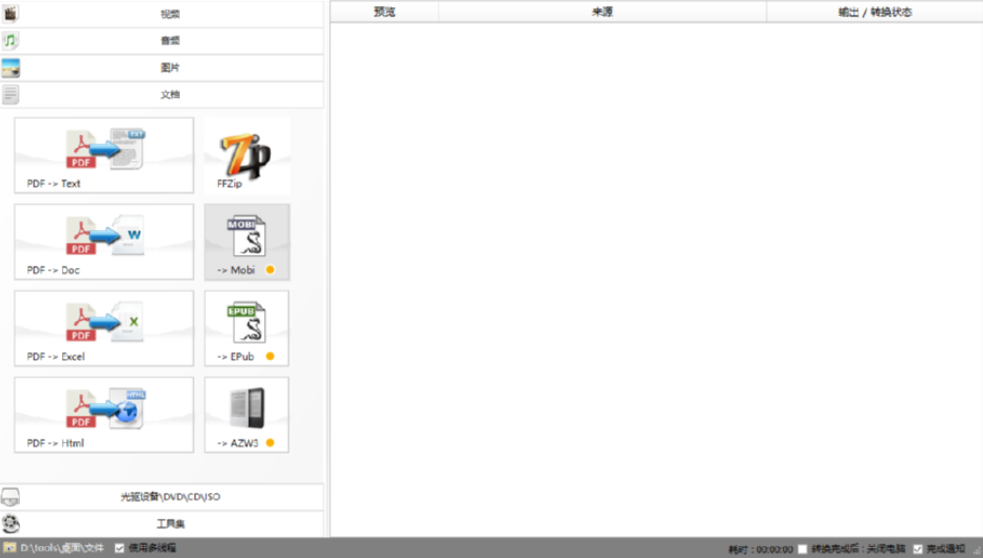
Task: Select the PDF -> Text conversion tile
Action: coord(104,155)
